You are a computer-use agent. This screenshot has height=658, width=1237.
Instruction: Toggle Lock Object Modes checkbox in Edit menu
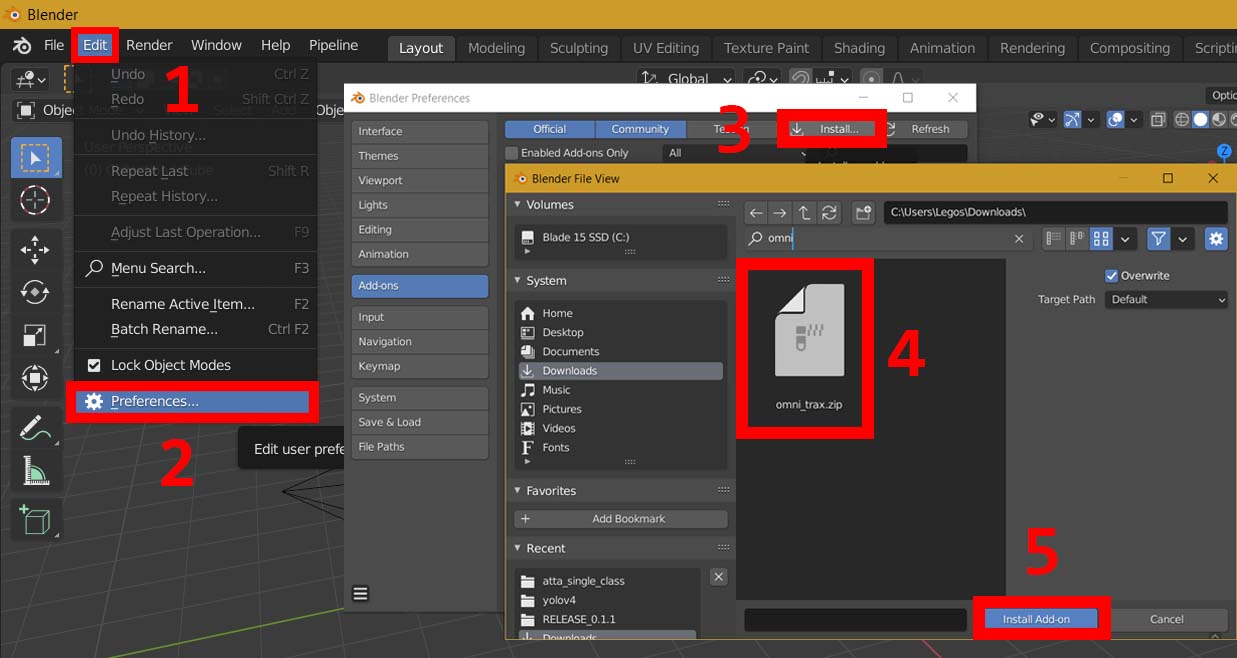(x=94, y=365)
